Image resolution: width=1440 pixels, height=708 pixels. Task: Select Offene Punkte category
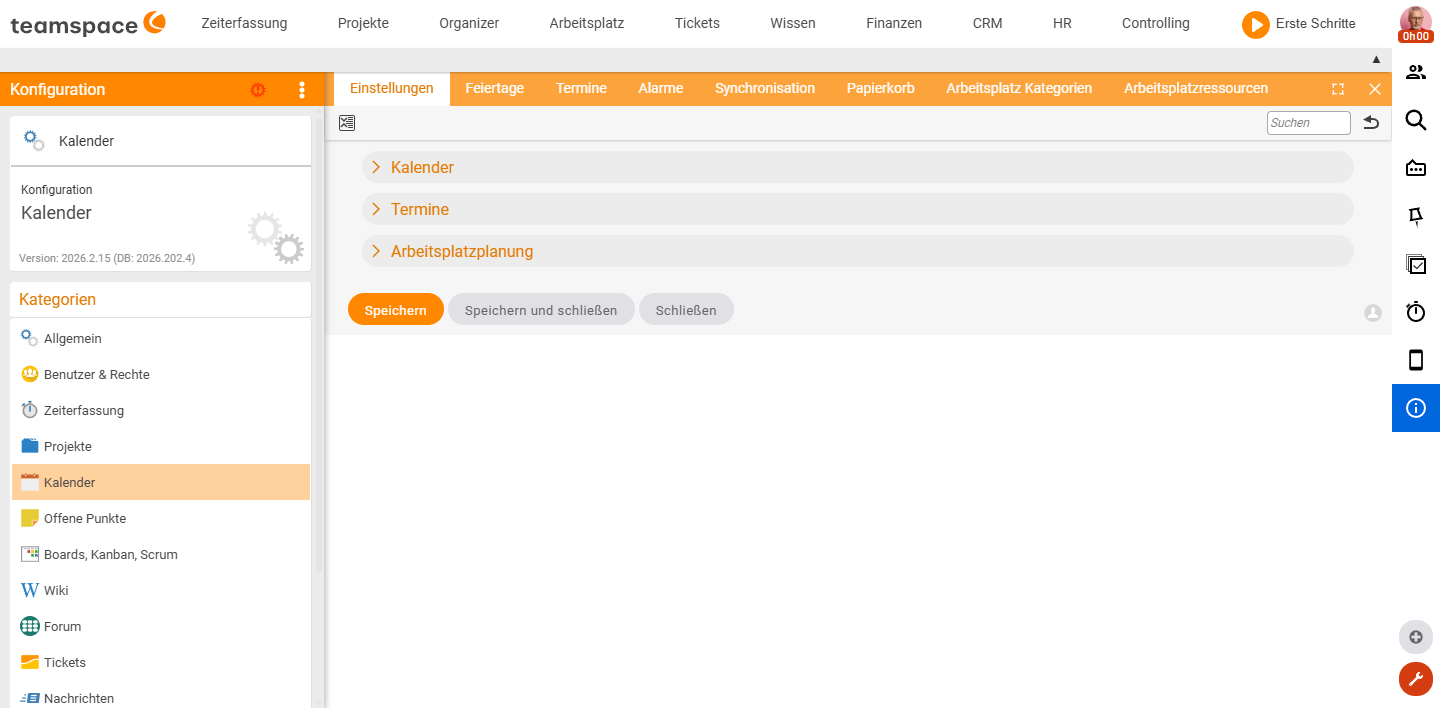(161, 518)
